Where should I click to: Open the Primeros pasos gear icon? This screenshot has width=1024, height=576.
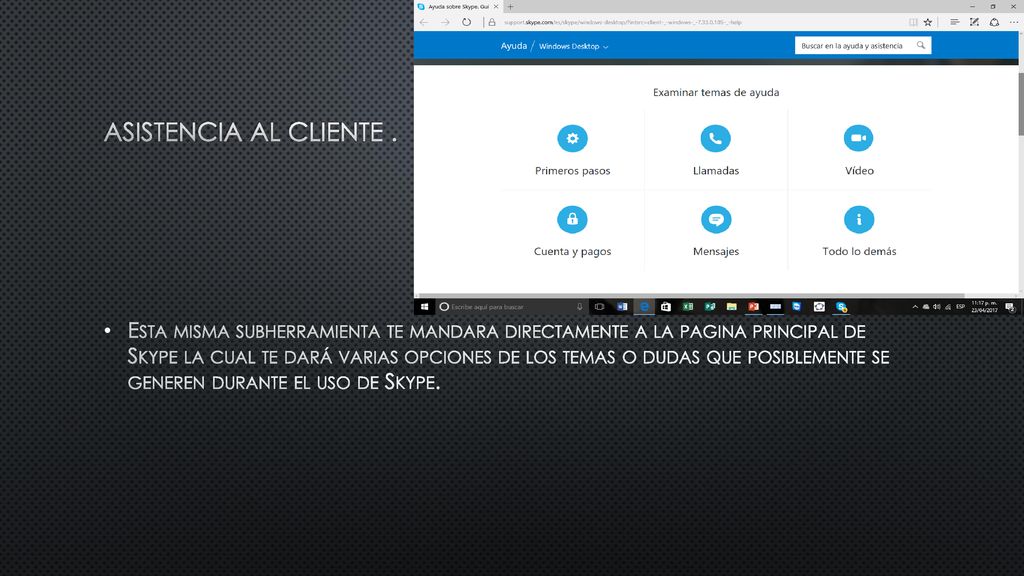click(x=572, y=138)
